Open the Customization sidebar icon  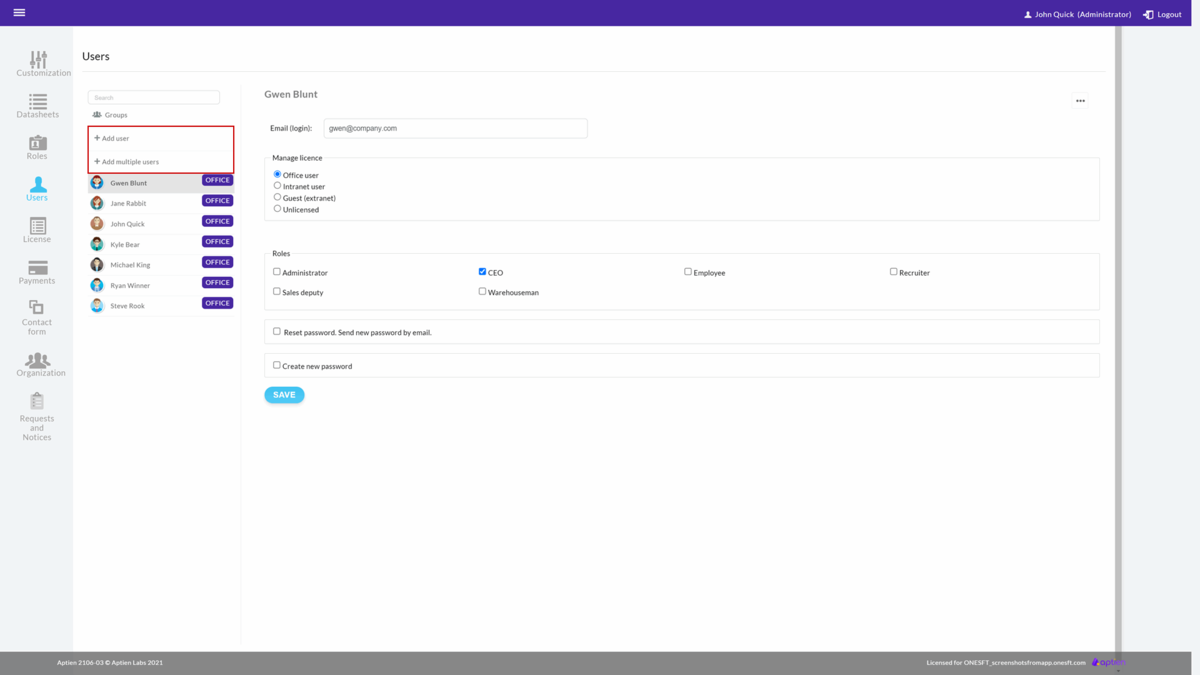tap(38, 60)
